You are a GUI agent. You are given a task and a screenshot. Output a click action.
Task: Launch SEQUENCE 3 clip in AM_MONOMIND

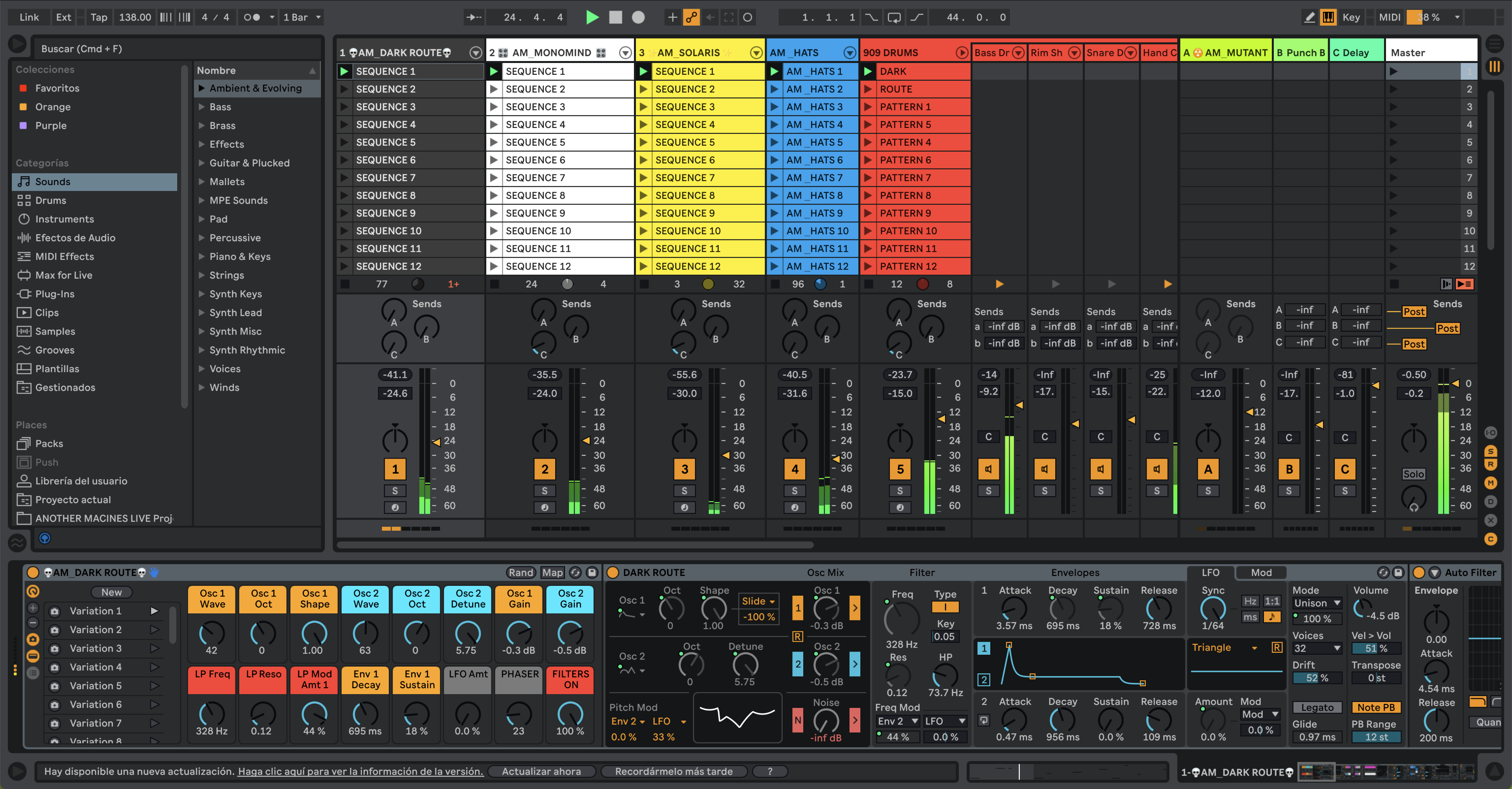[x=494, y=107]
